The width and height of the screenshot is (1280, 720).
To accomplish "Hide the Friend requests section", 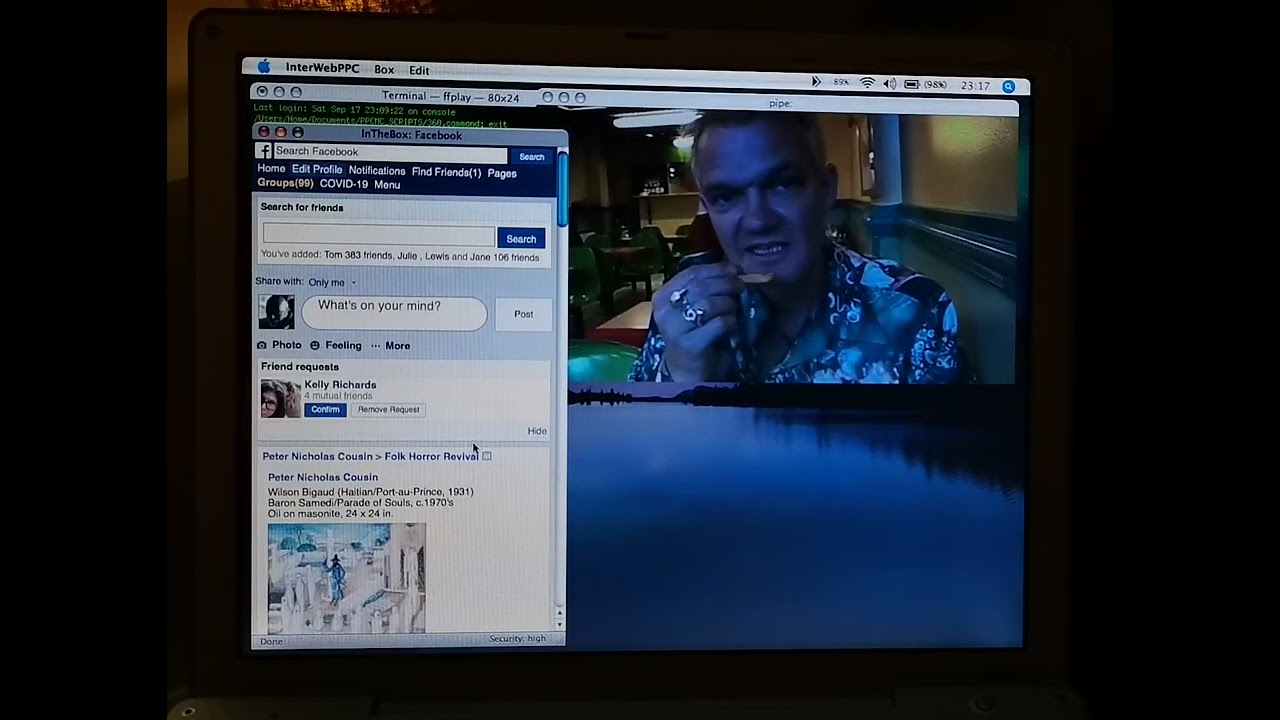I will point(537,431).
